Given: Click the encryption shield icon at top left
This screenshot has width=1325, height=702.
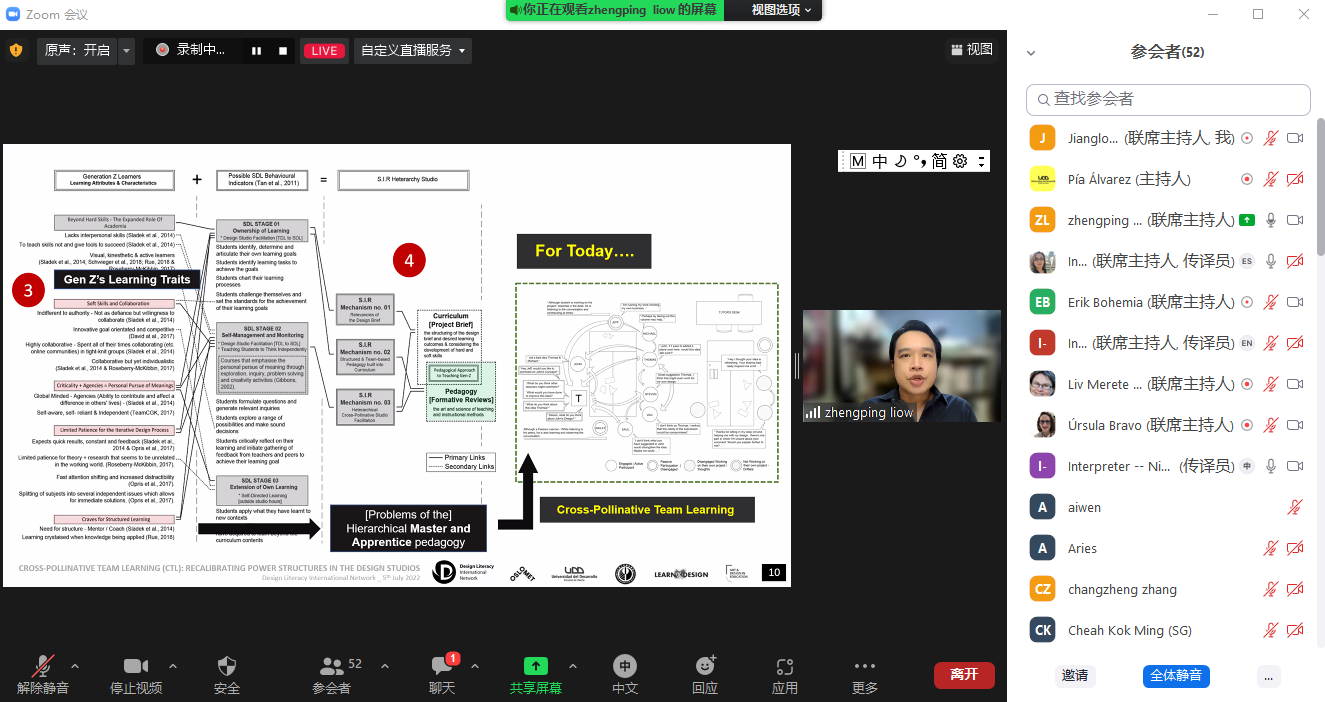Looking at the screenshot, I should pyautogui.click(x=16, y=50).
